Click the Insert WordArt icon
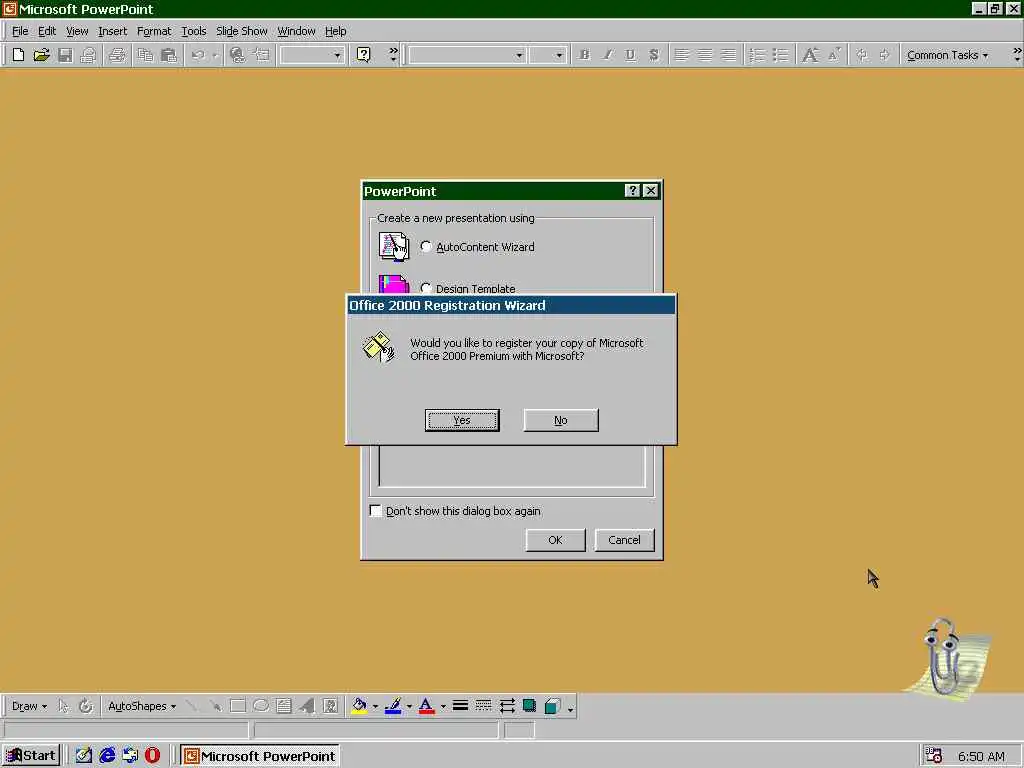1024x768 pixels. (x=307, y=706)
